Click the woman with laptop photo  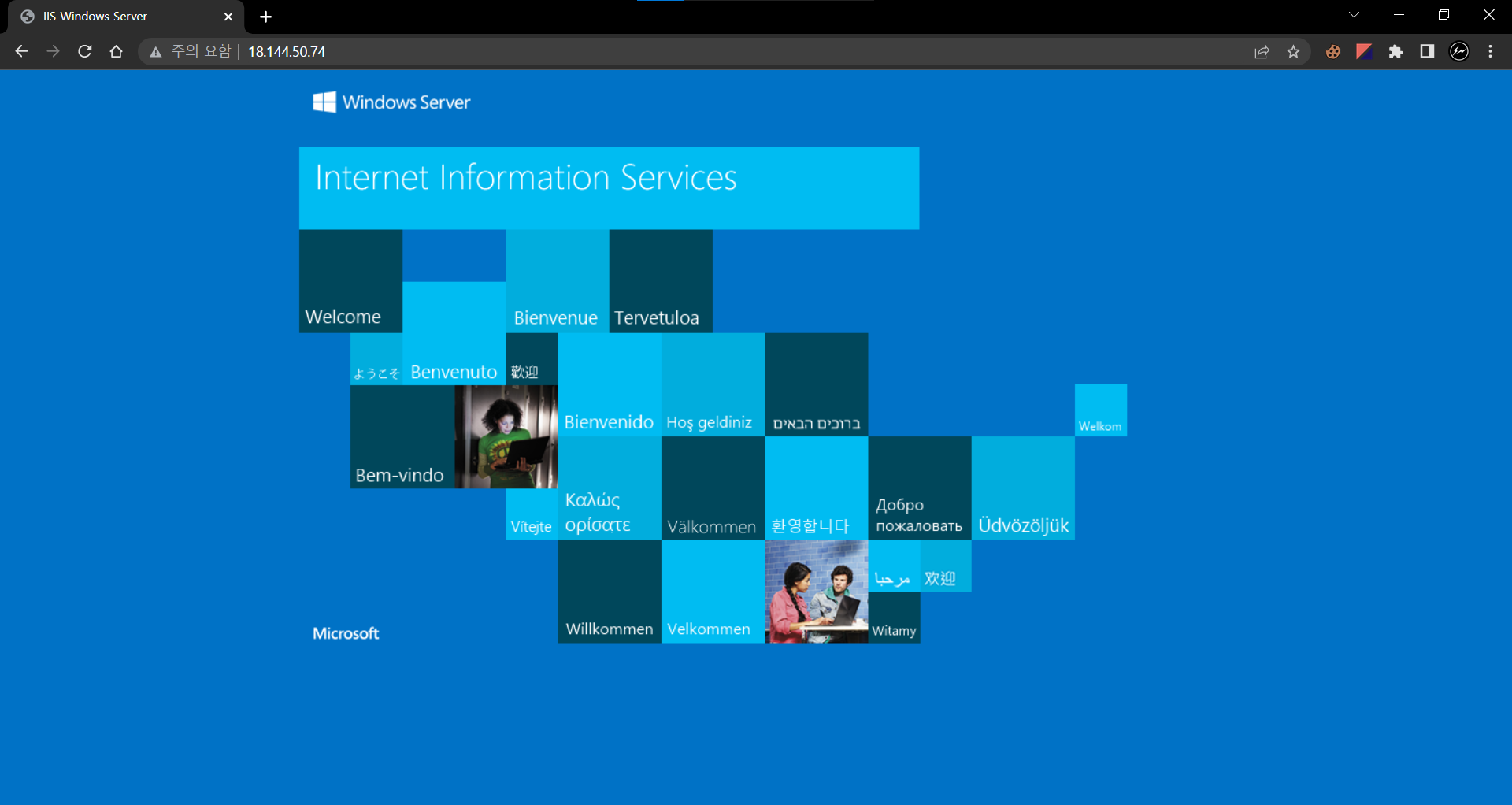pos(506,437)
